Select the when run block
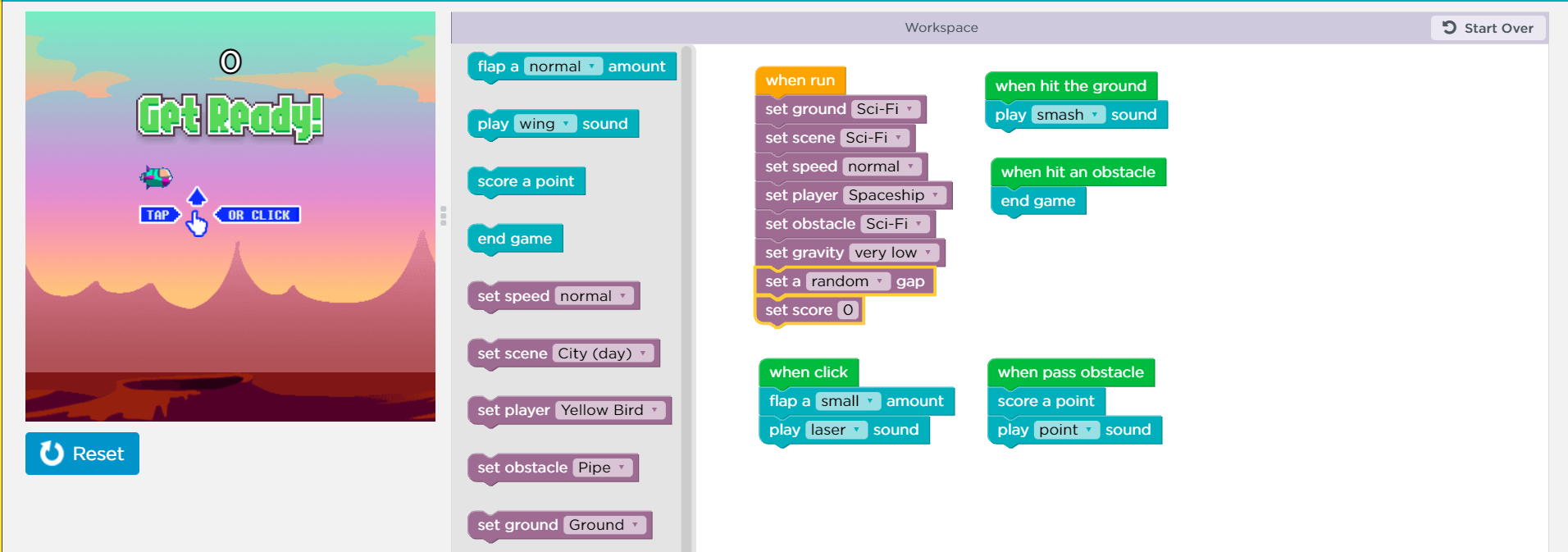Screen dimensions: 1568x552 (800, 80)
